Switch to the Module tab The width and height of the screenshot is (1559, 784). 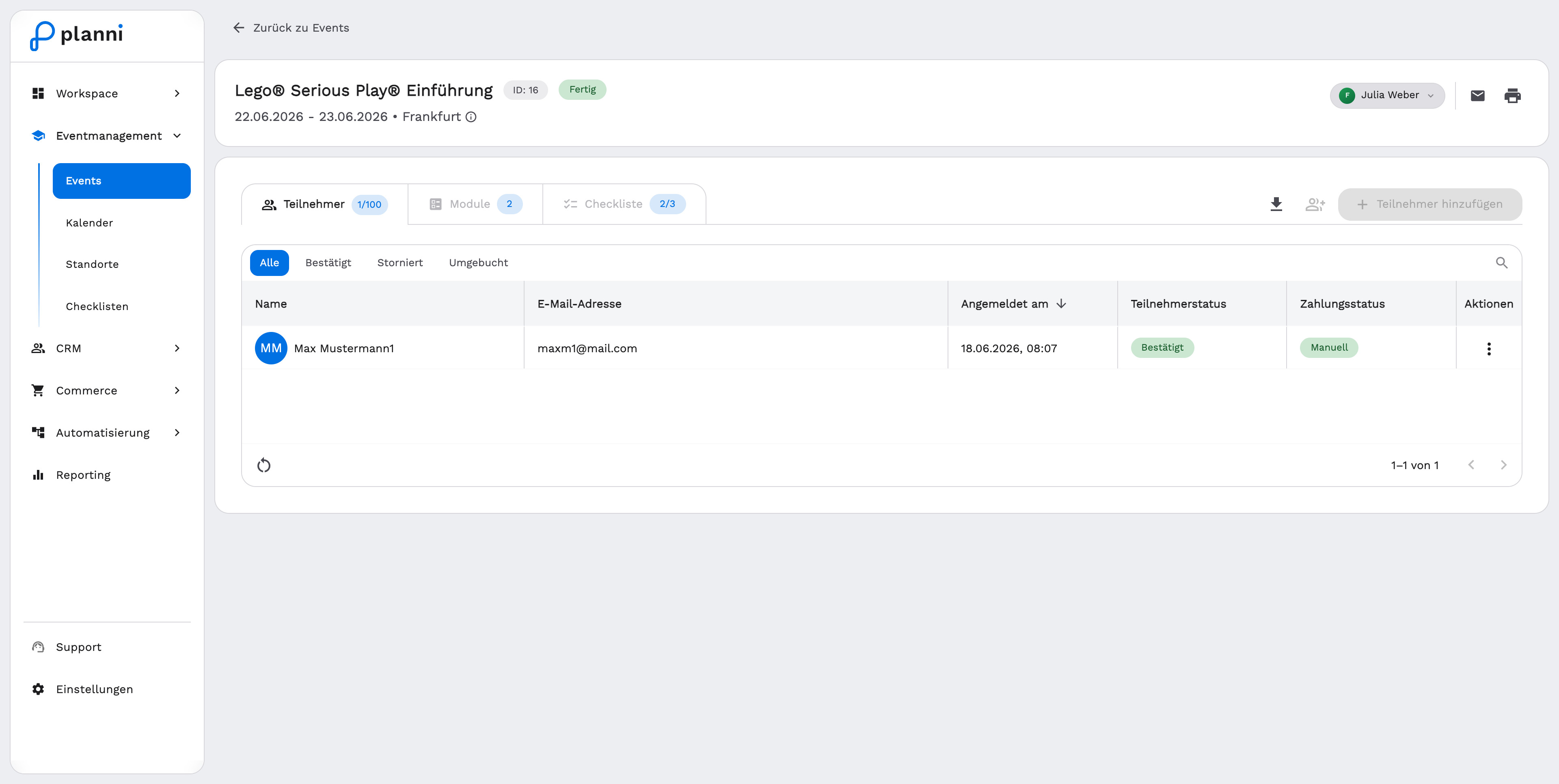(x=475, y=205)
